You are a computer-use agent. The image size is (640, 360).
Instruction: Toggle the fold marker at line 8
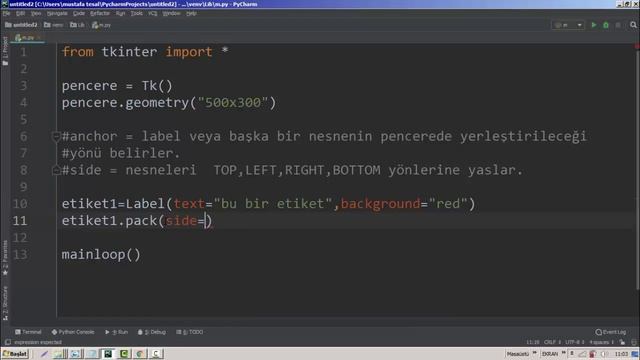pyautogui.click(x=56, y=170)
